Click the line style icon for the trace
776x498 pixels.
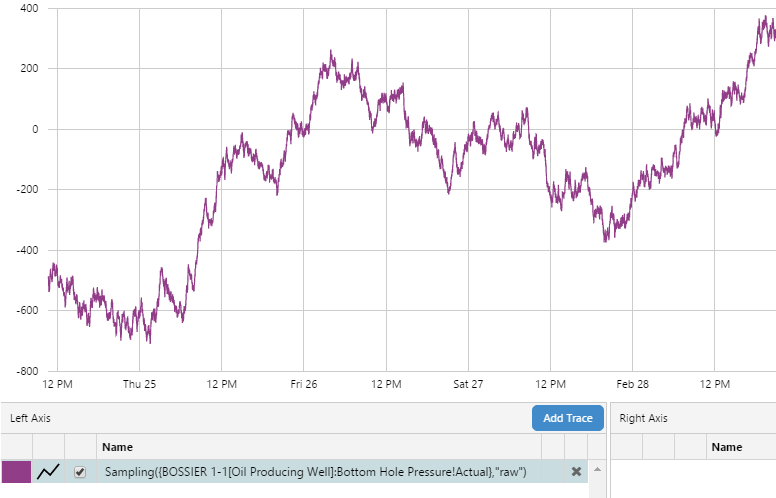(x=48, y=472)
